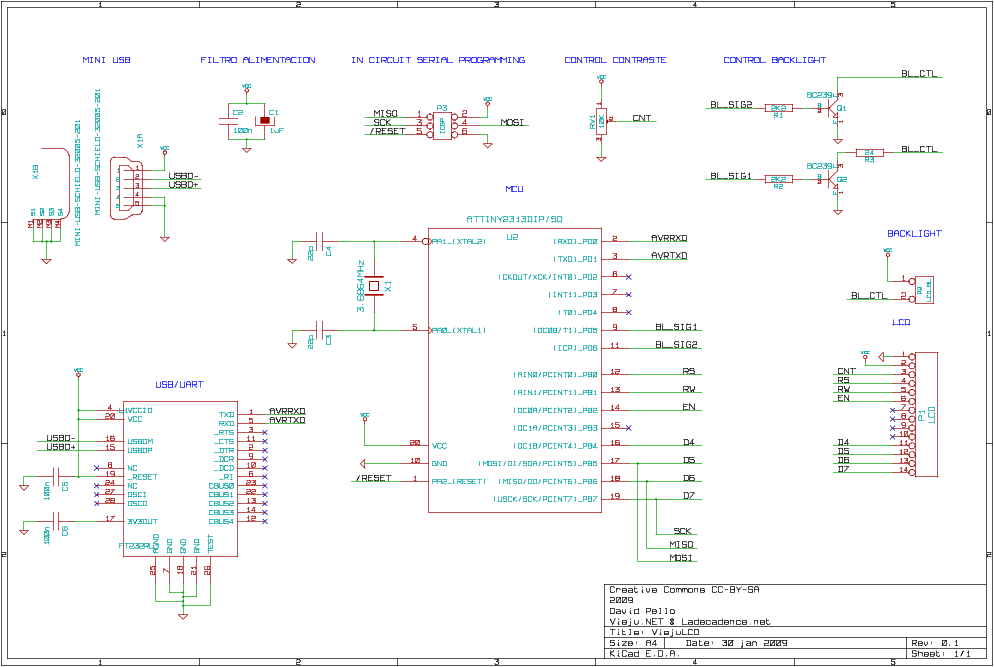
Task: Select capacitor C5 beside the FT232RL
Action: tap(56, 476)
